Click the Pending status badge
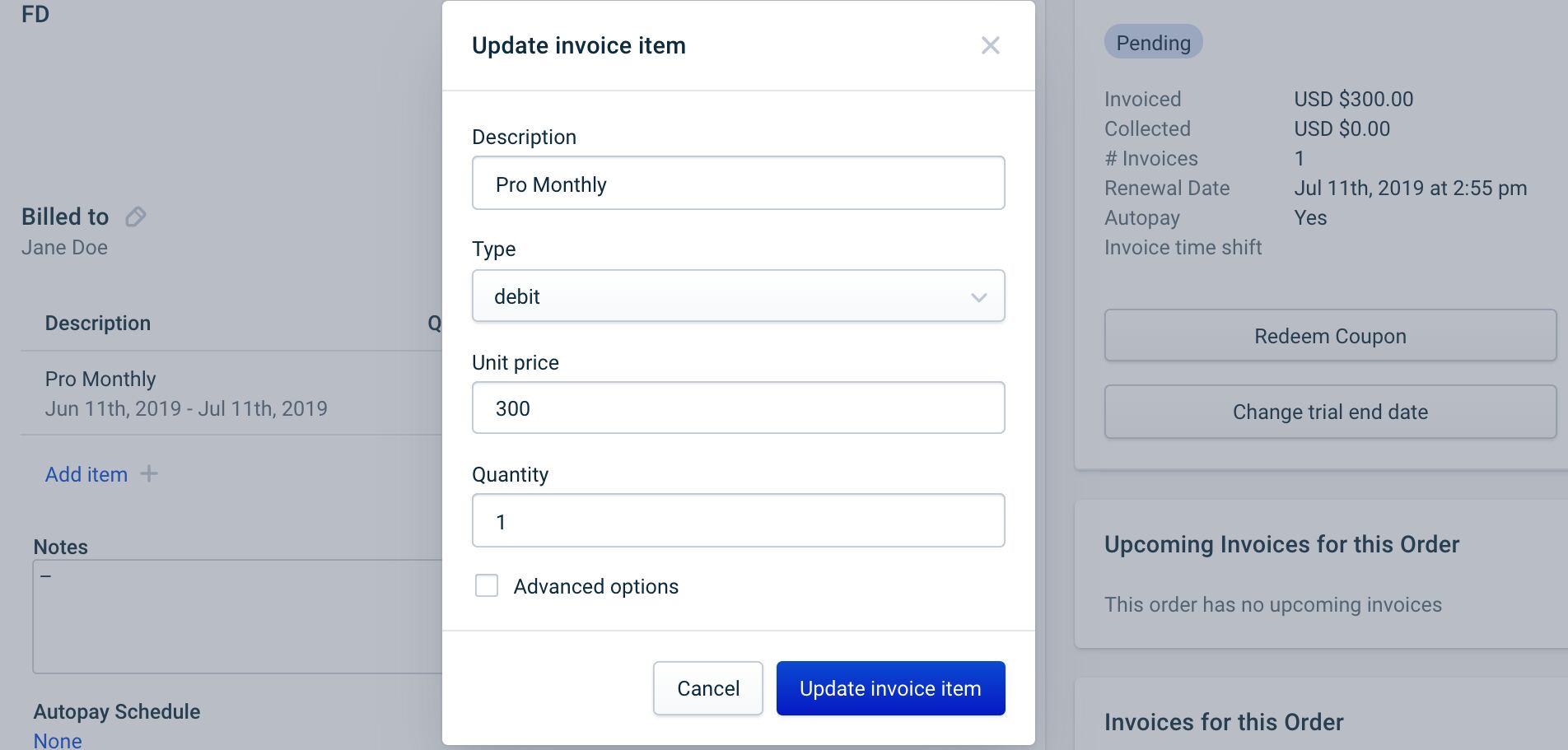The width and height of the screenshot is (1568, 750). click(x=1153, y=43)
